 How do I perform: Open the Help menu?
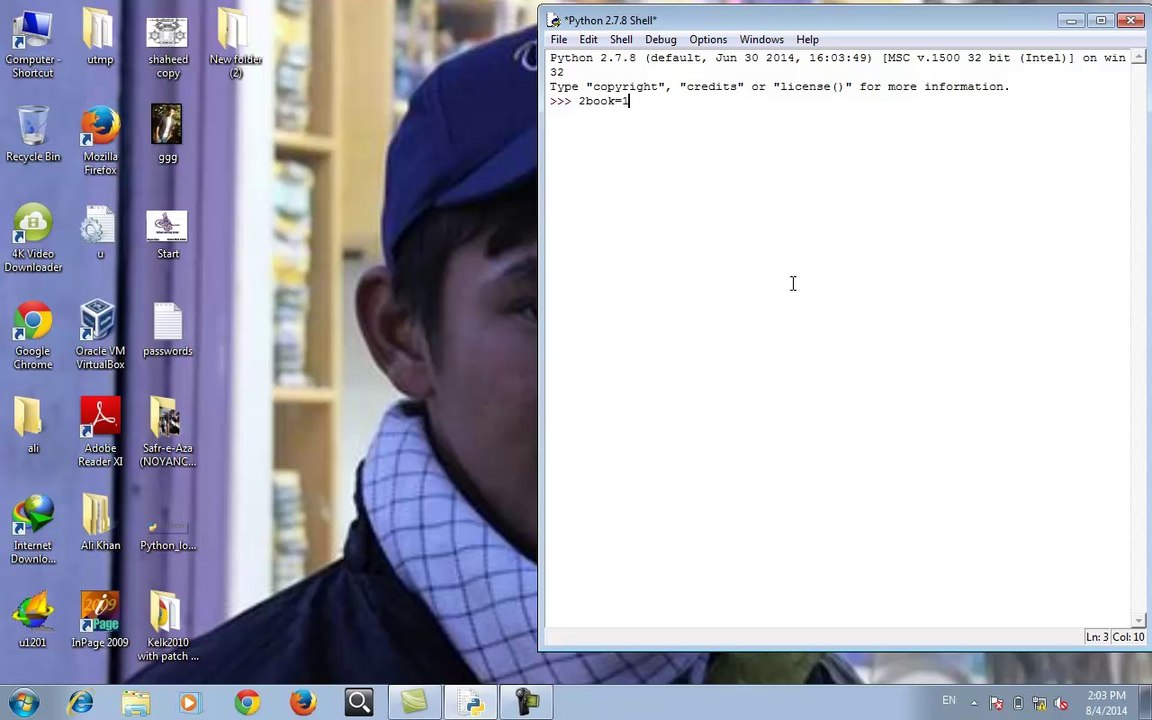pos(807,40)
